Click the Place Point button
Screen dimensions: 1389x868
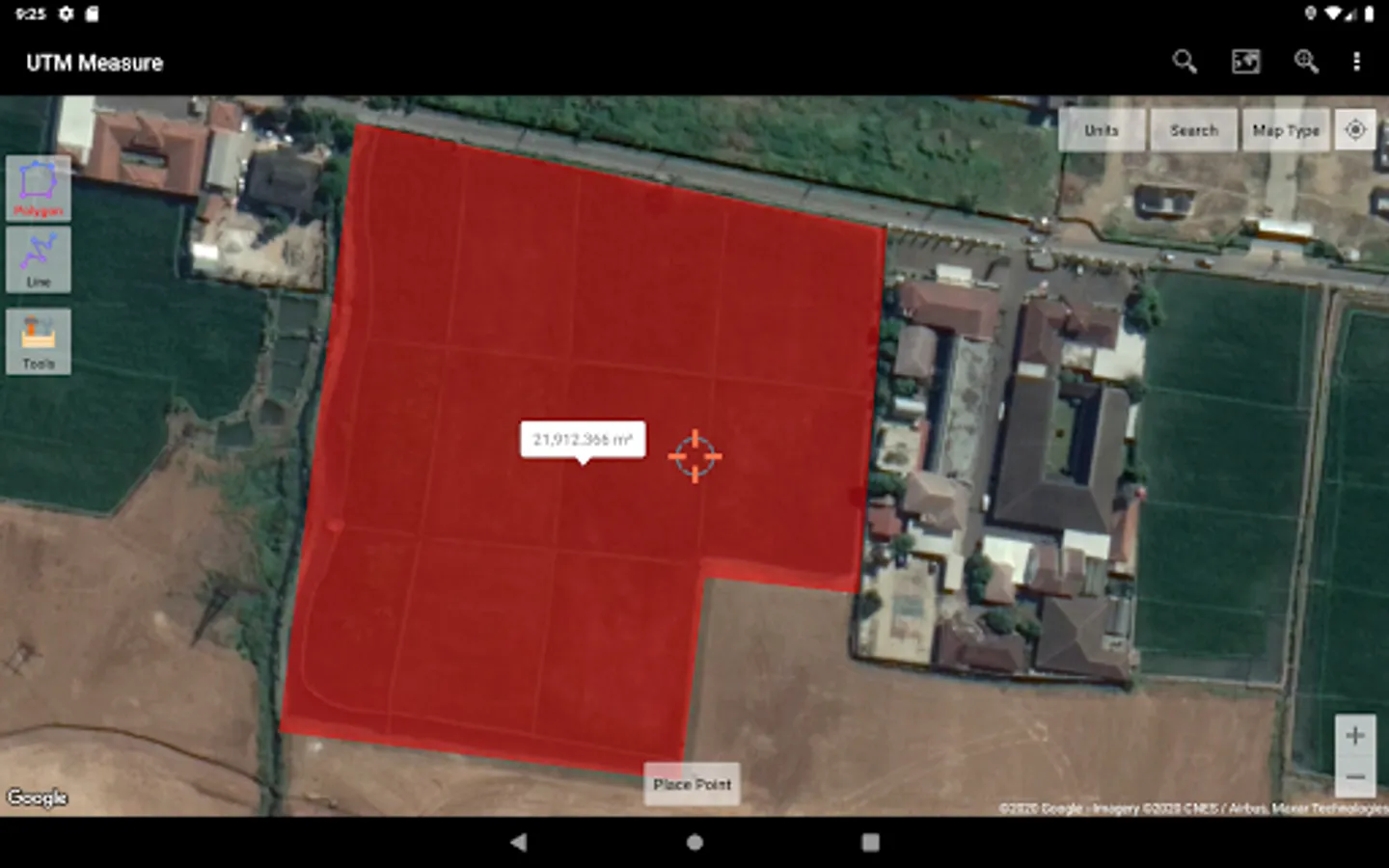(692, 784)
